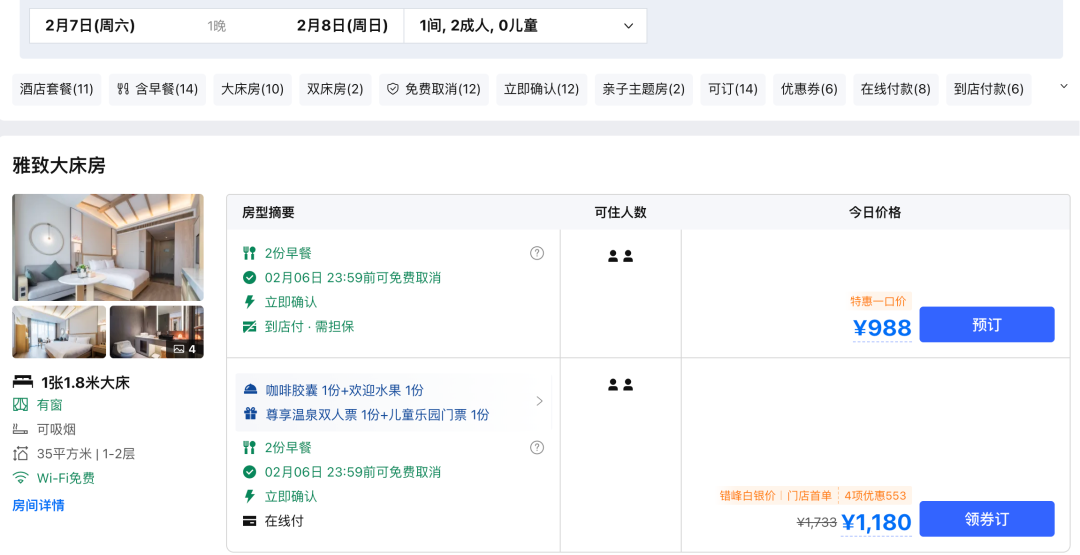
Task: Click the 4项优惠553 discount label
Action: [875, 495]
